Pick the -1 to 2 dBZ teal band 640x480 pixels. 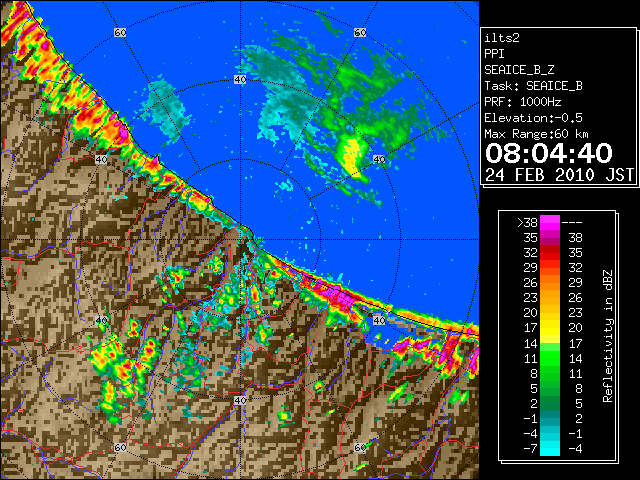pyautogui.click(x=550, y=419)
